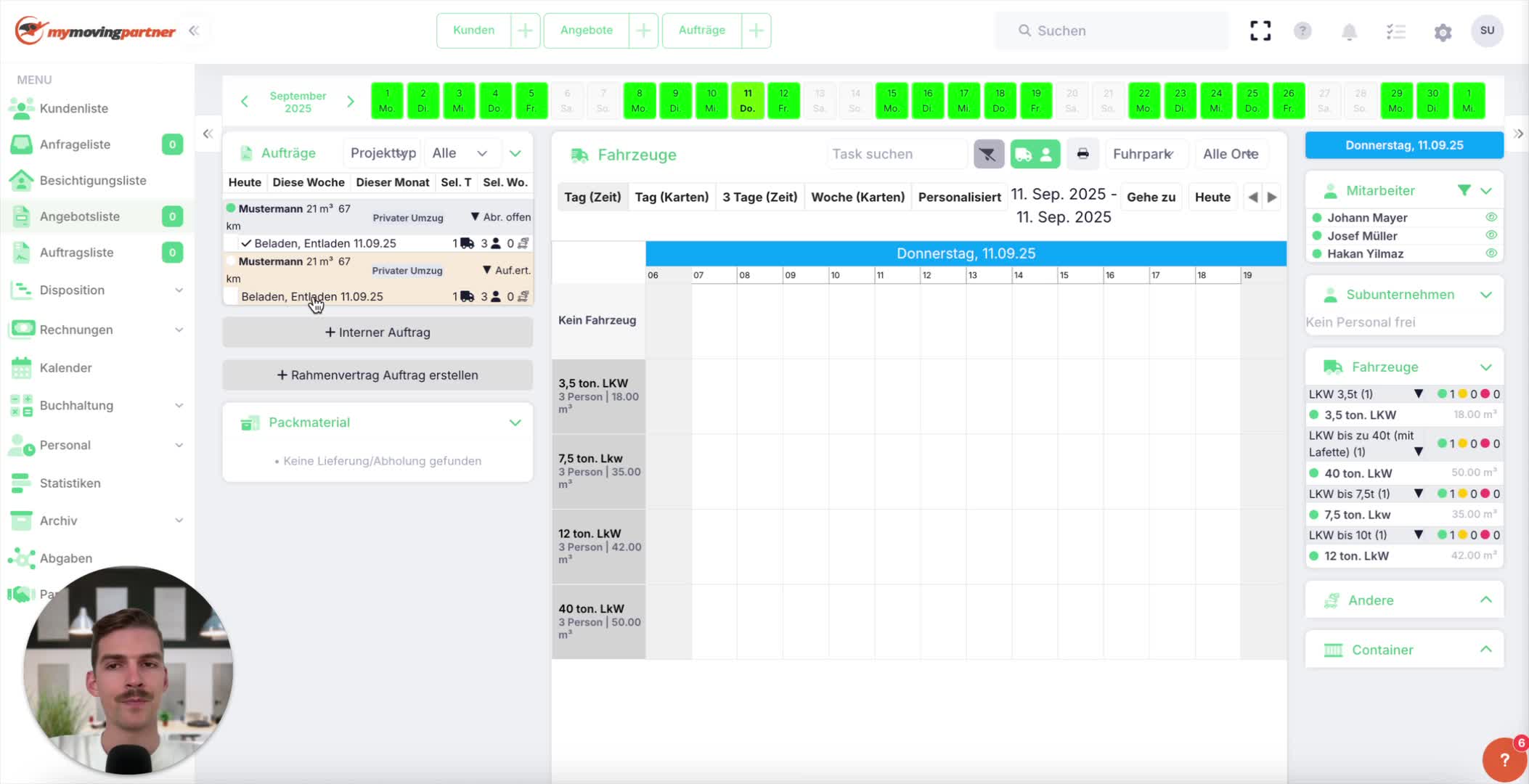Expand the Andere section
The image size is (1529, 784).
point(1486,600)
